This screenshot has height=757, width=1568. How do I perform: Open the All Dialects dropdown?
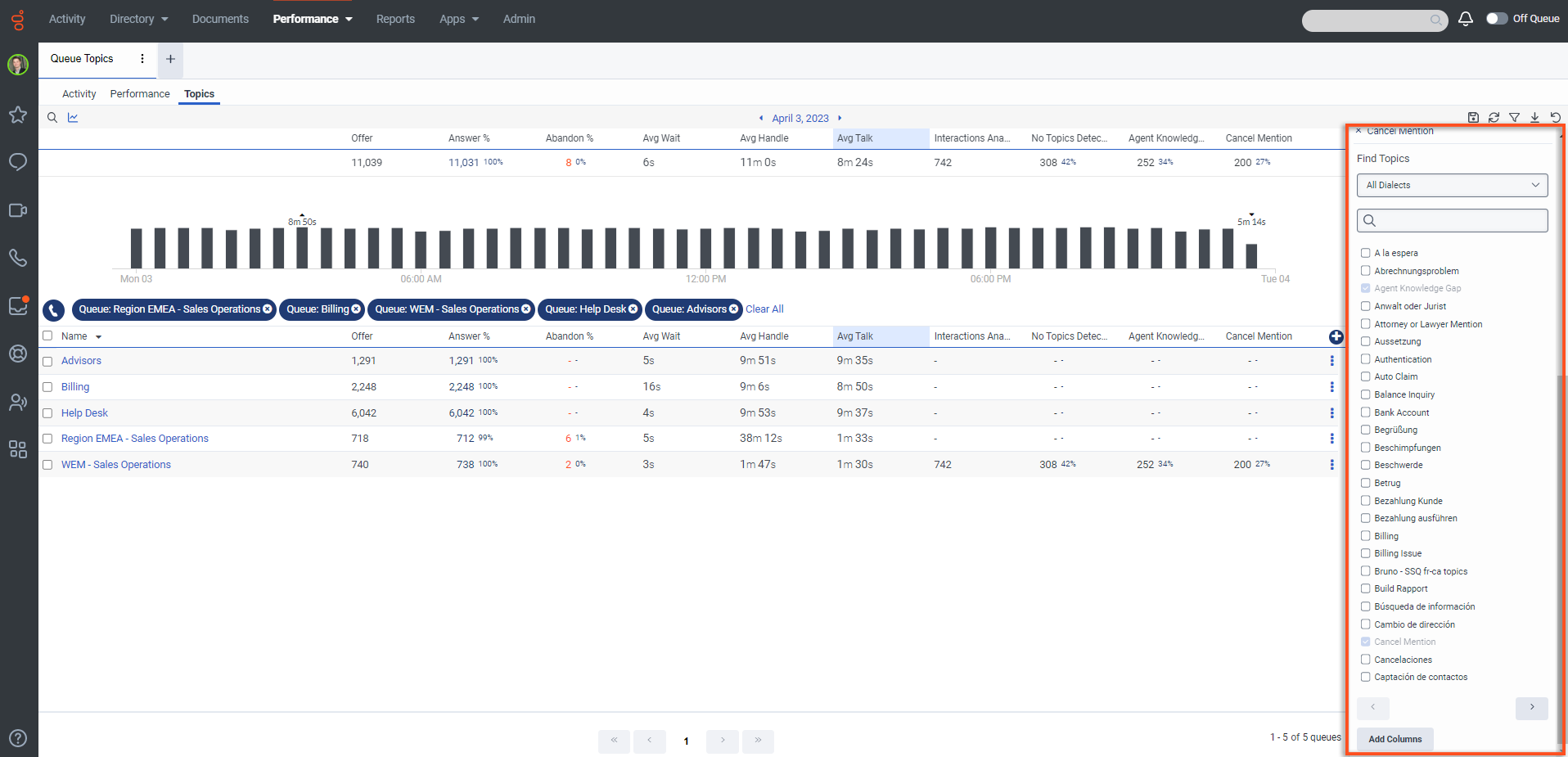pos(1452,185)
